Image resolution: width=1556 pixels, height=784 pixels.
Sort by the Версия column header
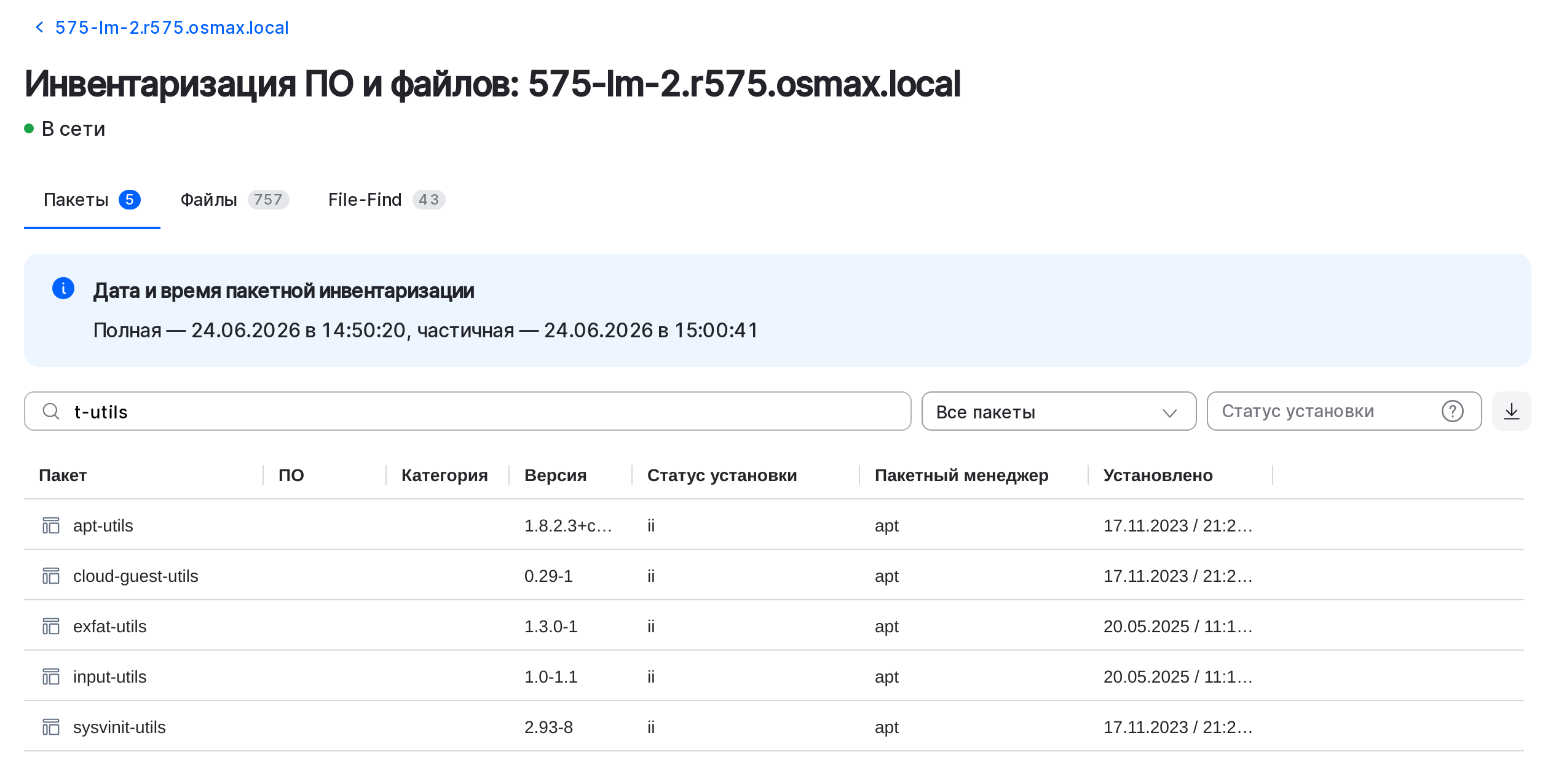pyautogui.click(x=555, y=475)
